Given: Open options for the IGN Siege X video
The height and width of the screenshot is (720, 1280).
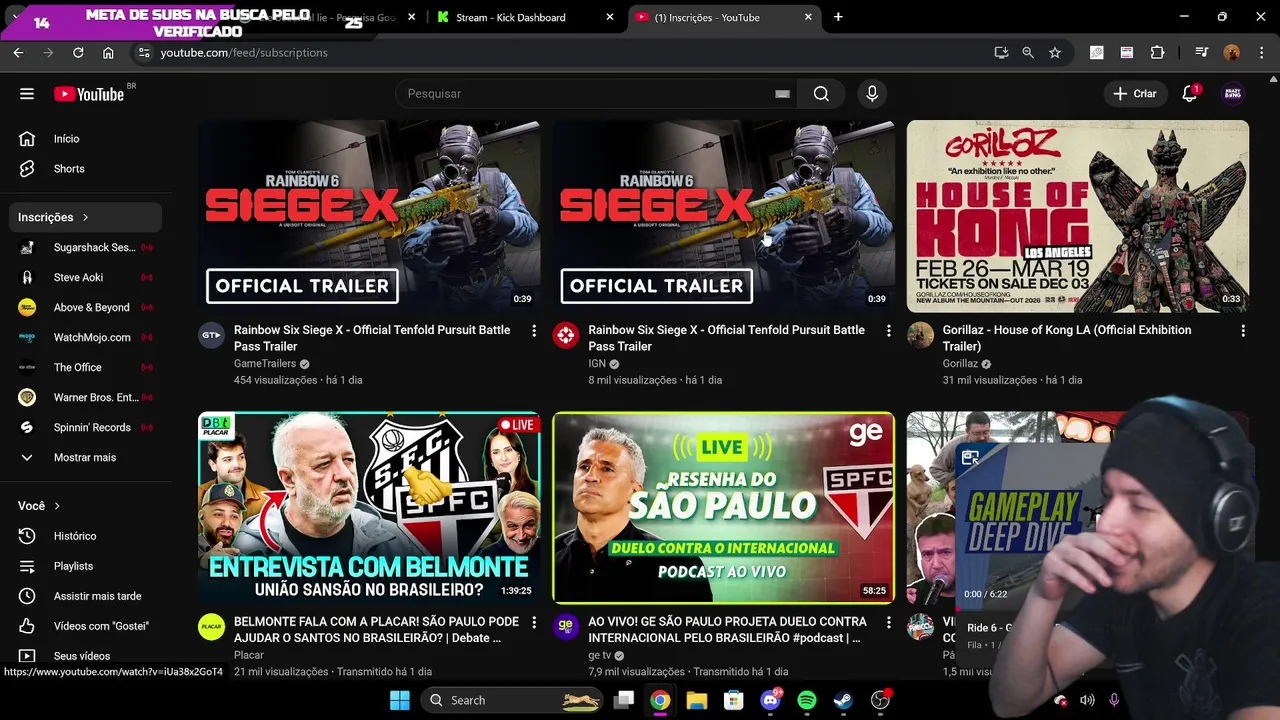Looking at the screenshot, I should click(888, 331).
